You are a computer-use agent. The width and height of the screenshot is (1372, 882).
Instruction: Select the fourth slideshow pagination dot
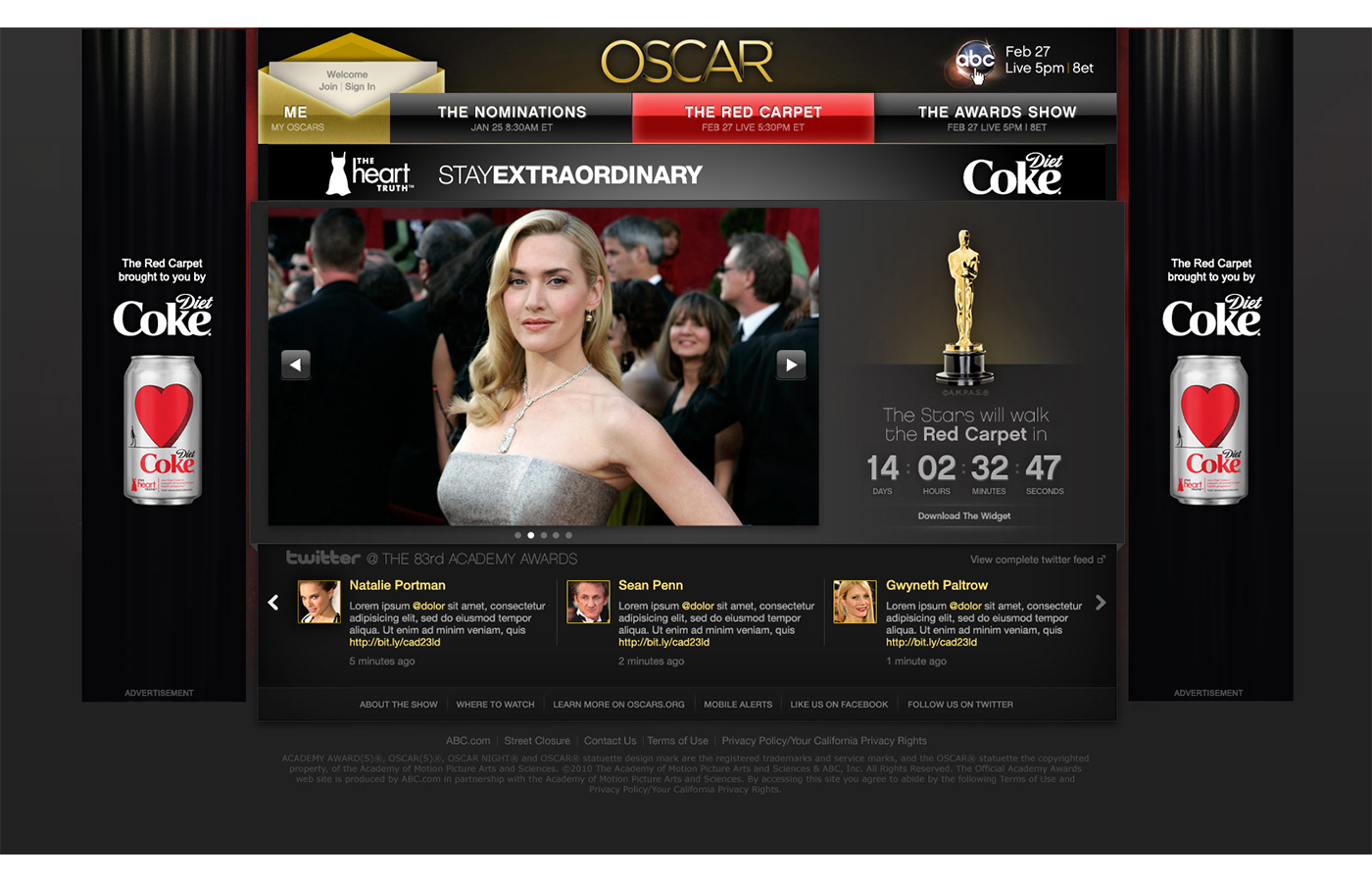[556, 535]
